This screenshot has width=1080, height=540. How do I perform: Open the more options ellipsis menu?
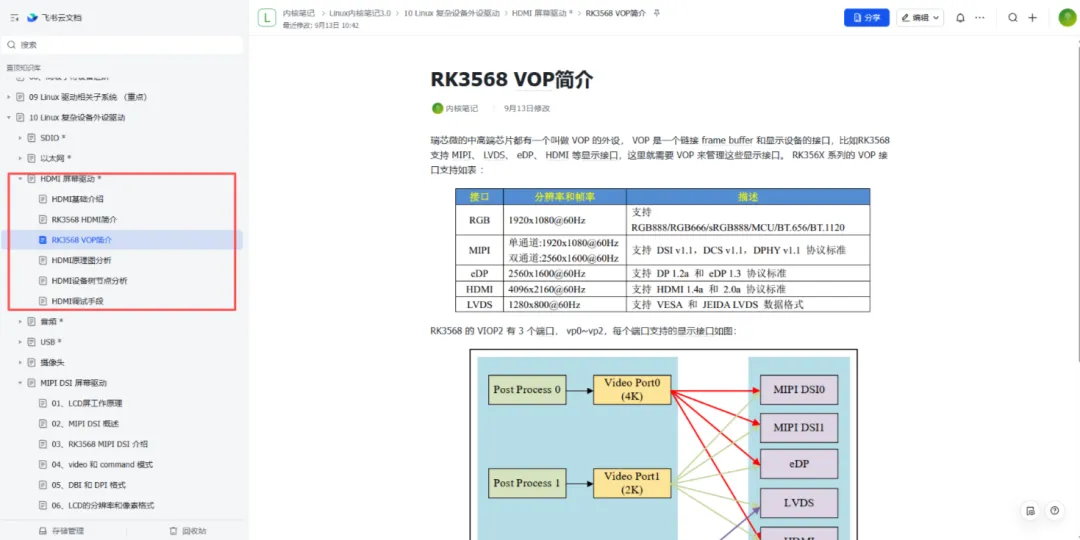point(979,18)
